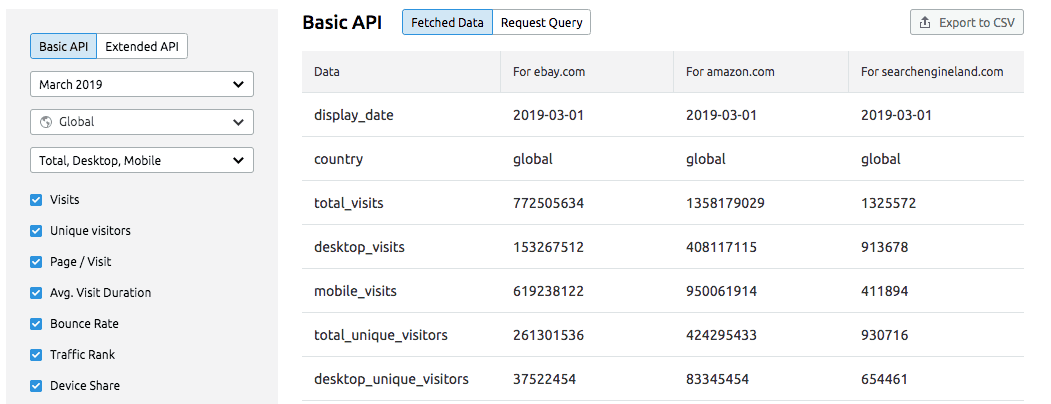Click the ebay desktop visits value 153267512
The width and height of the screenshot is (1051, 404).
tap(548, 247)
